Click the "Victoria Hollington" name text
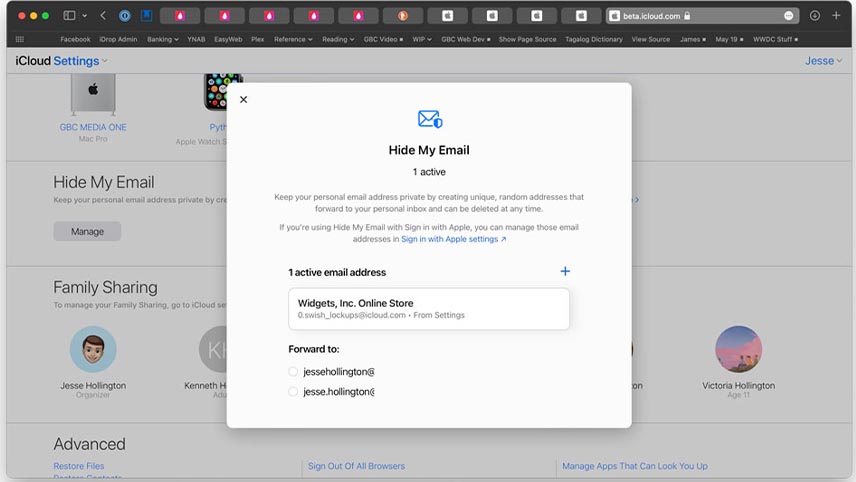 pos(739,385)
